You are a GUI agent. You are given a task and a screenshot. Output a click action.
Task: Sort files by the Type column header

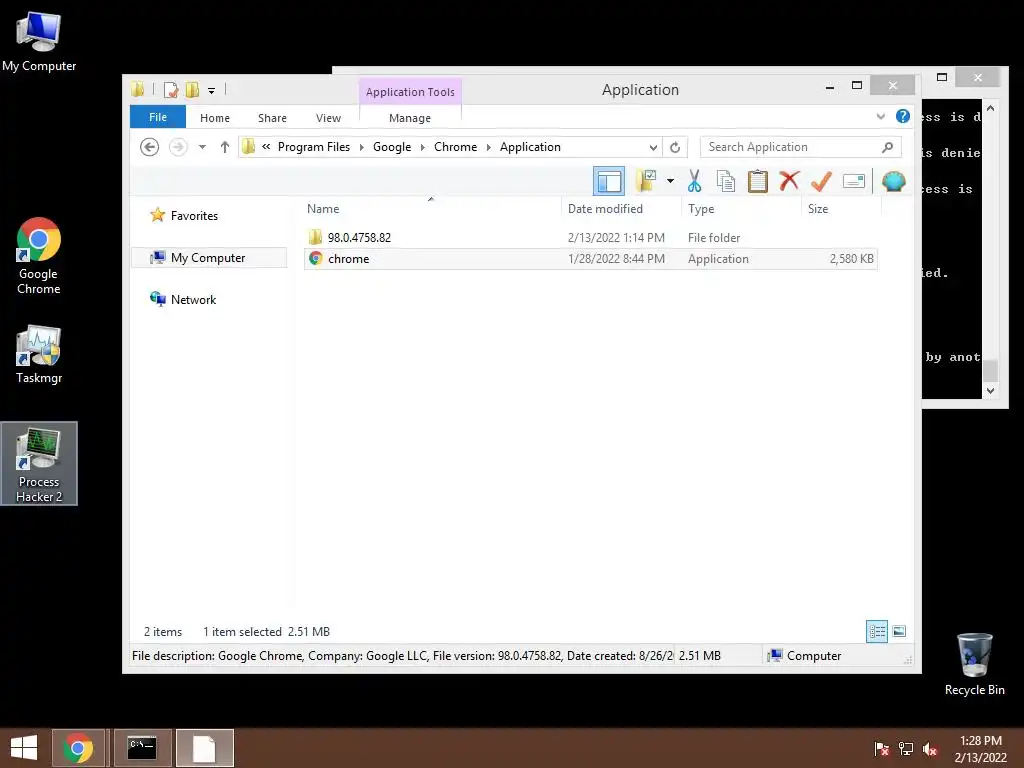[741, 208]
